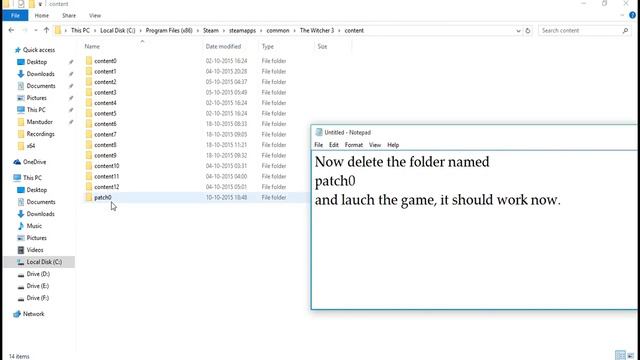The image size is (640, 360).
Task: Open Drive (F:) in navigation pane
Action: tap(38, 298)
